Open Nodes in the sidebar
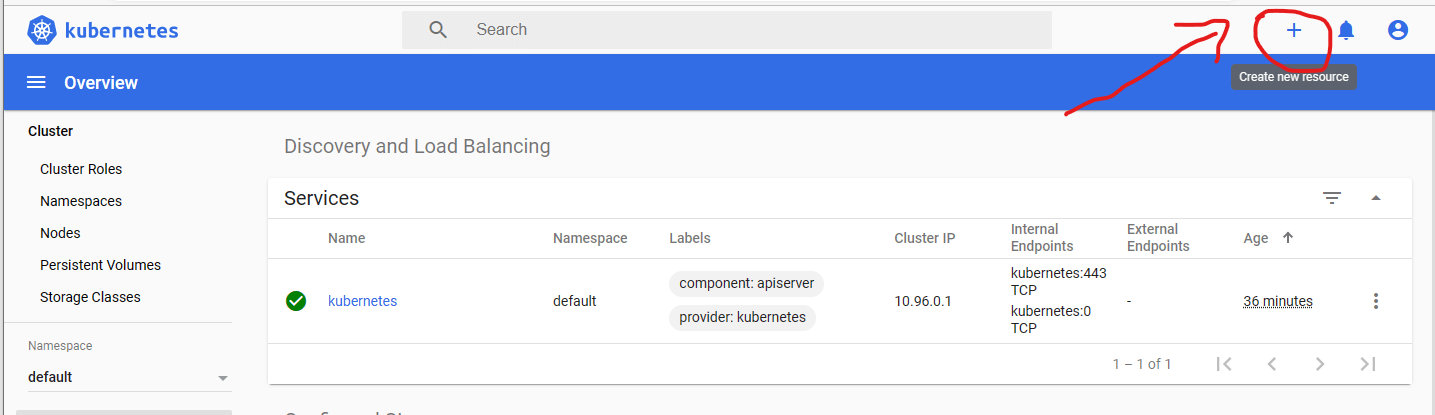Screen dimensions: 1435x415 [x=60, y=233]
